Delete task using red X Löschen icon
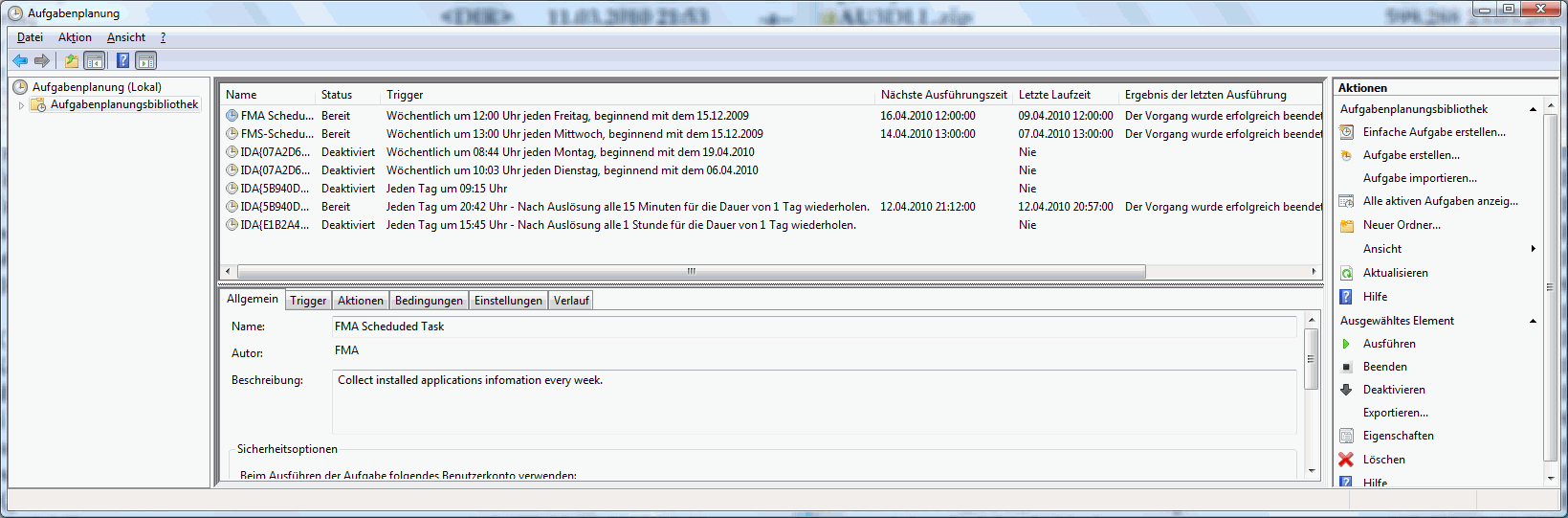 point(1346,460)
